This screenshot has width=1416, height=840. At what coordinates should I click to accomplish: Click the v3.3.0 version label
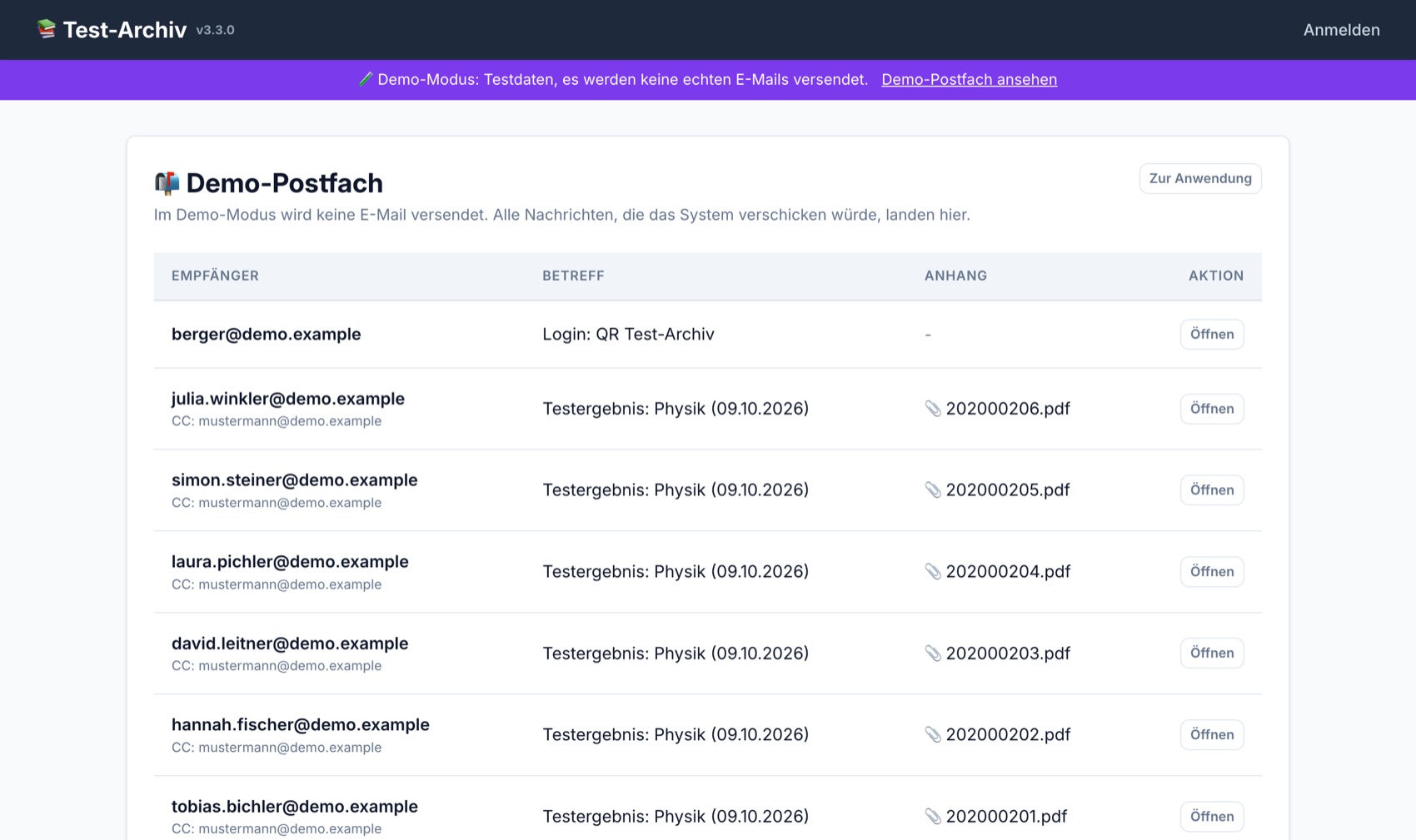coord(215,30)
